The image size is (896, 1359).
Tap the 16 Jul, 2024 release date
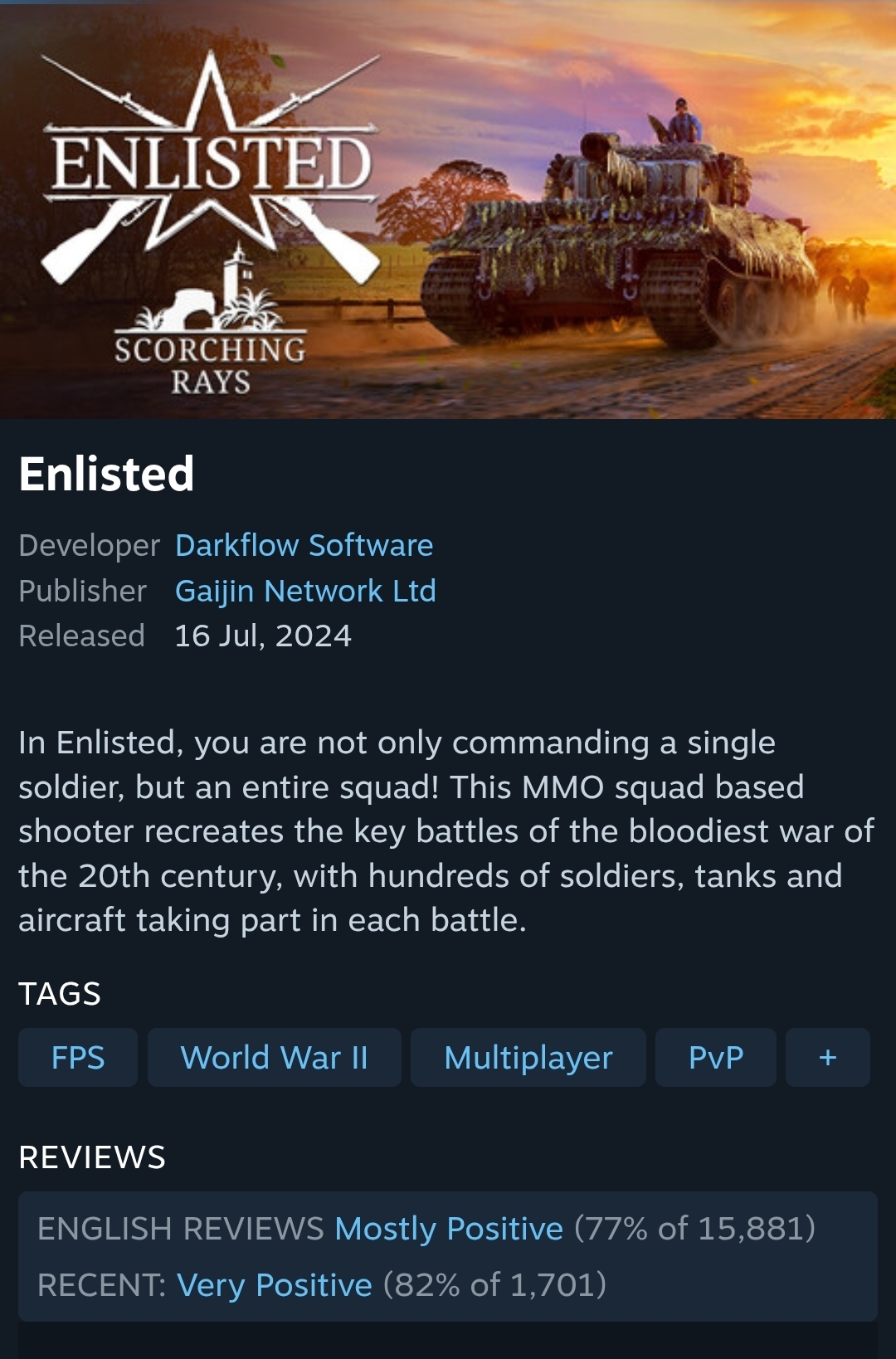point(263,636)
